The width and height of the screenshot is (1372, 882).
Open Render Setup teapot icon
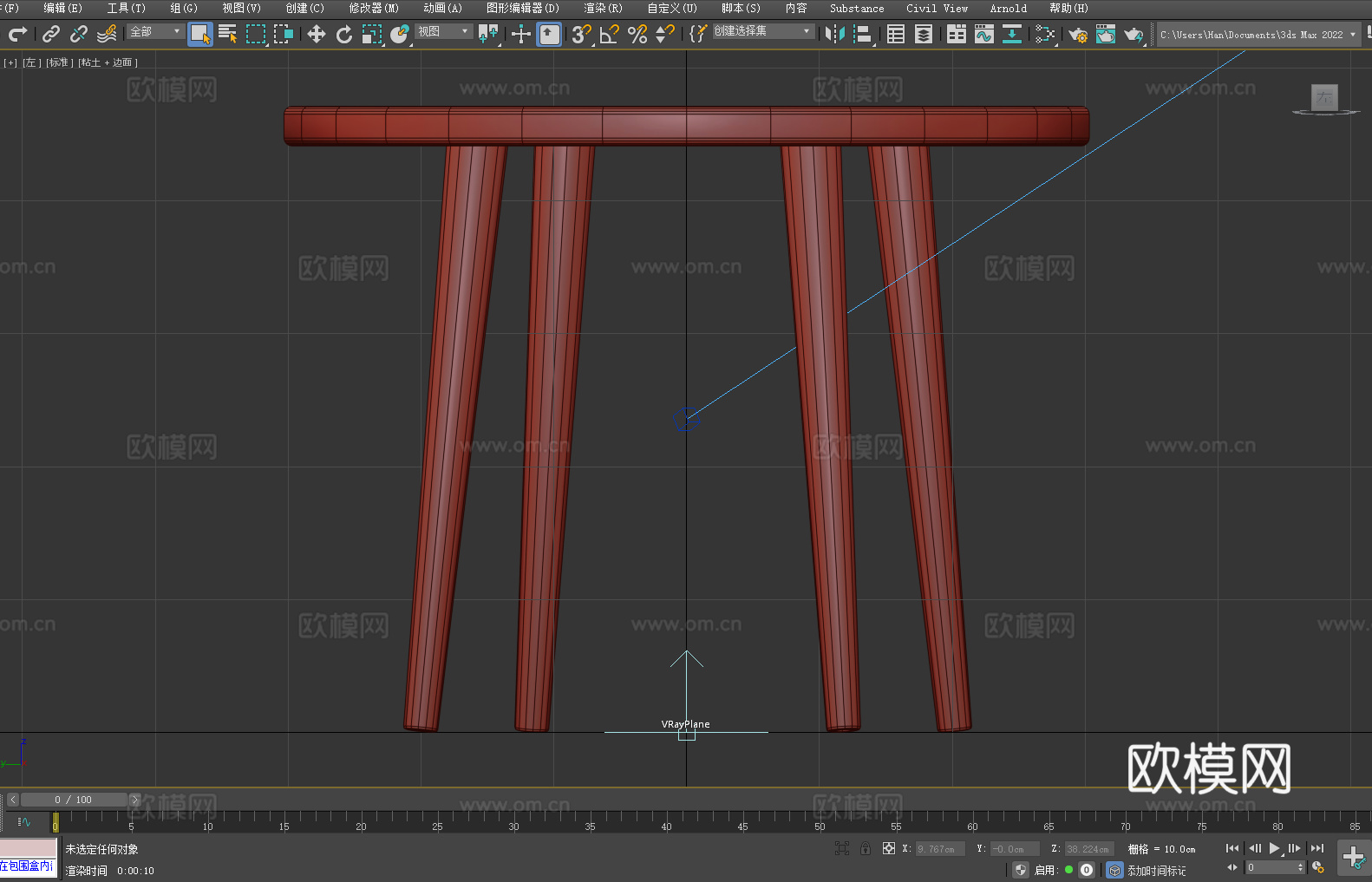[x=1078, y=34]
